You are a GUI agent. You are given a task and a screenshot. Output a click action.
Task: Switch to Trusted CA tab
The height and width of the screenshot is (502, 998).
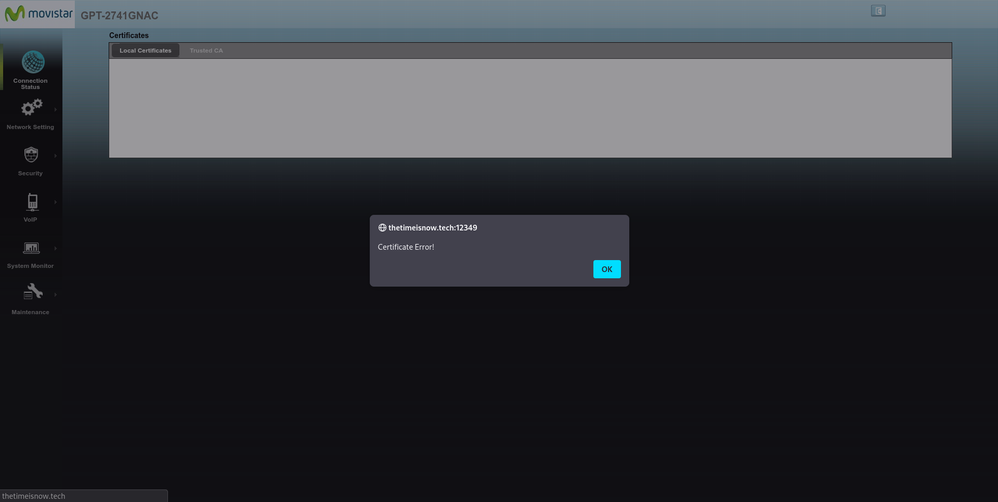[206, 50]
